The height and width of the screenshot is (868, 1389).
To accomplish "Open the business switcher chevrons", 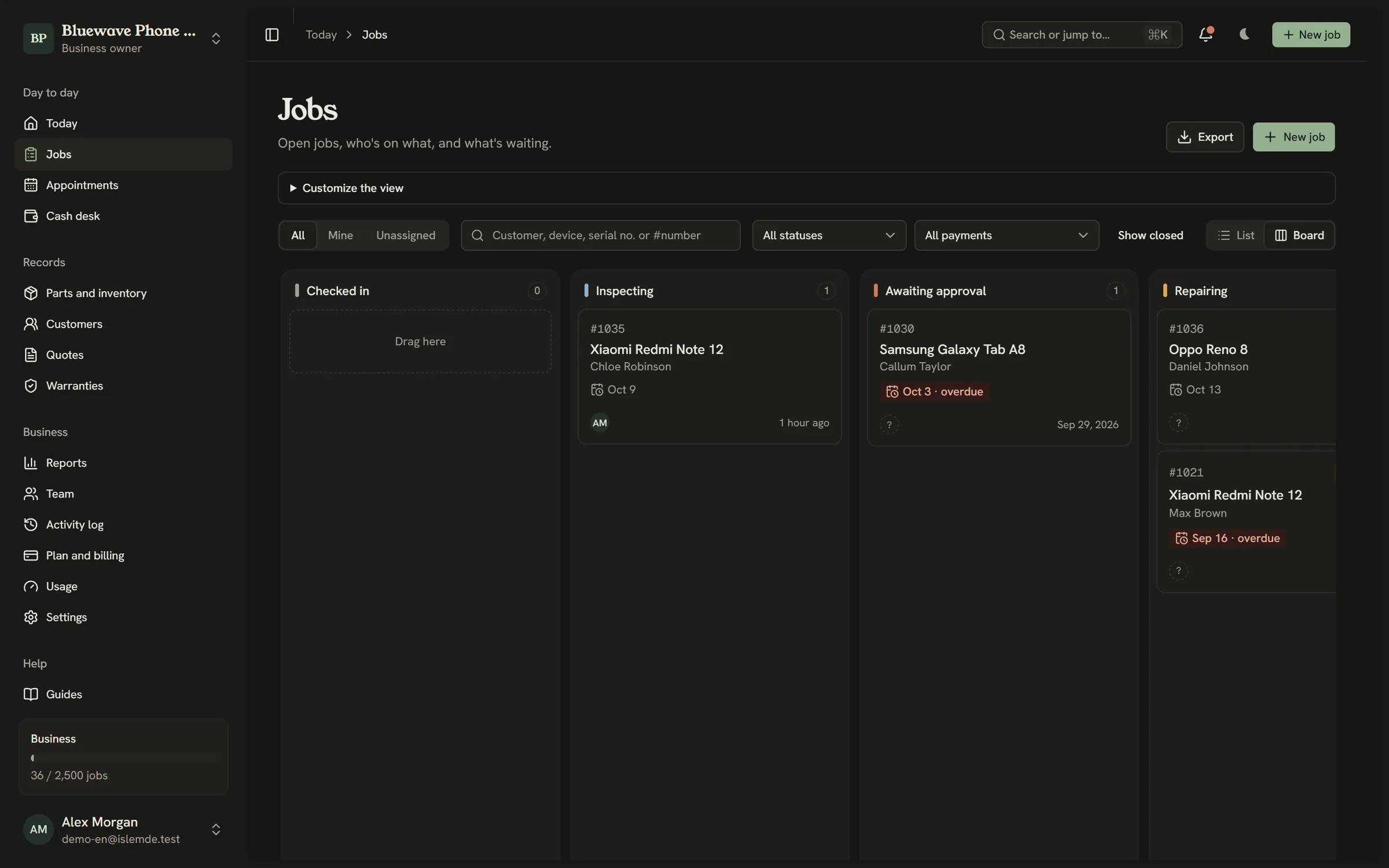I will point(216,38).
